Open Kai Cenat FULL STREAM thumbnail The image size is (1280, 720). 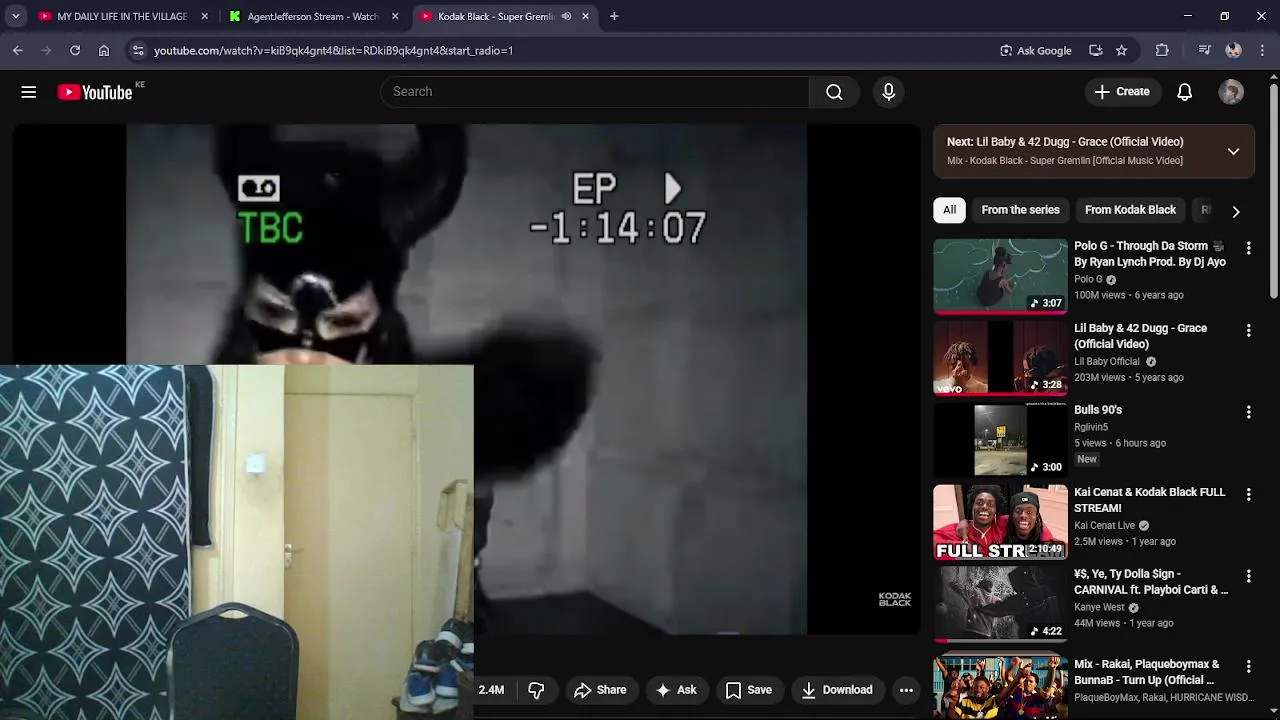coord(1000,522)
